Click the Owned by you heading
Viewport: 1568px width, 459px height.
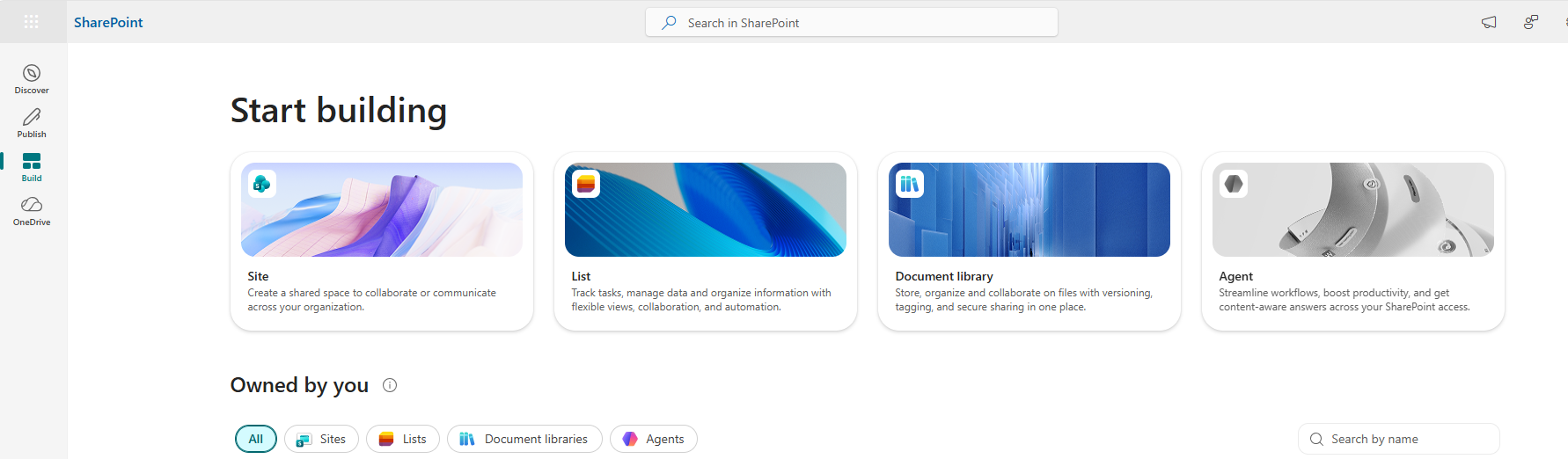point(299,385)
